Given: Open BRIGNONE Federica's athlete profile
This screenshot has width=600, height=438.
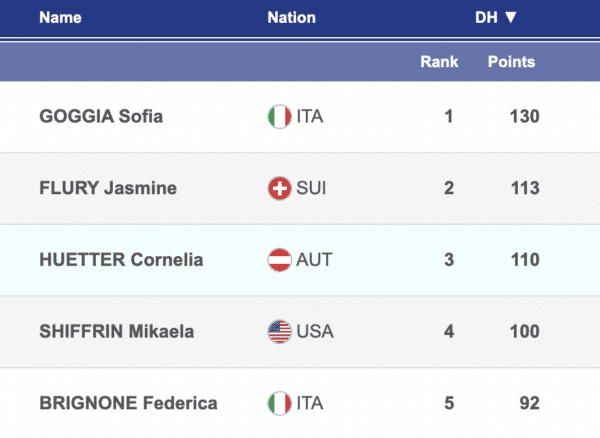Looking at the screenshot, I should 129,404.
